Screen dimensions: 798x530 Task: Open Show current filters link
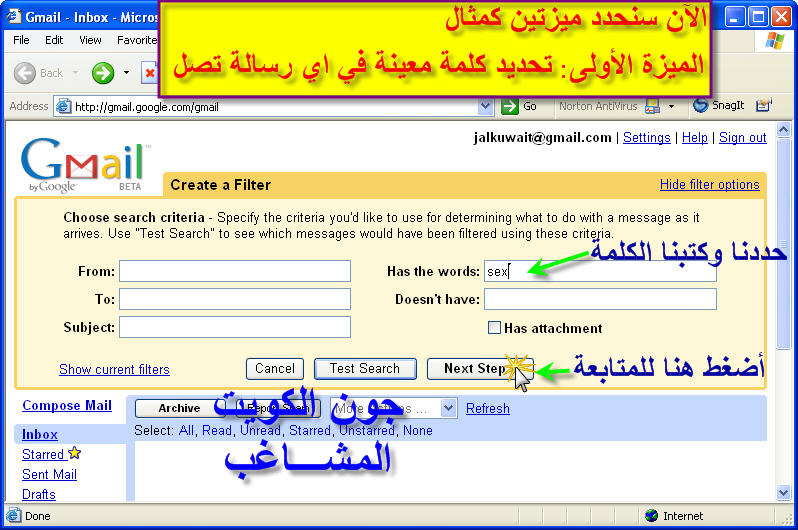(114, 369)
